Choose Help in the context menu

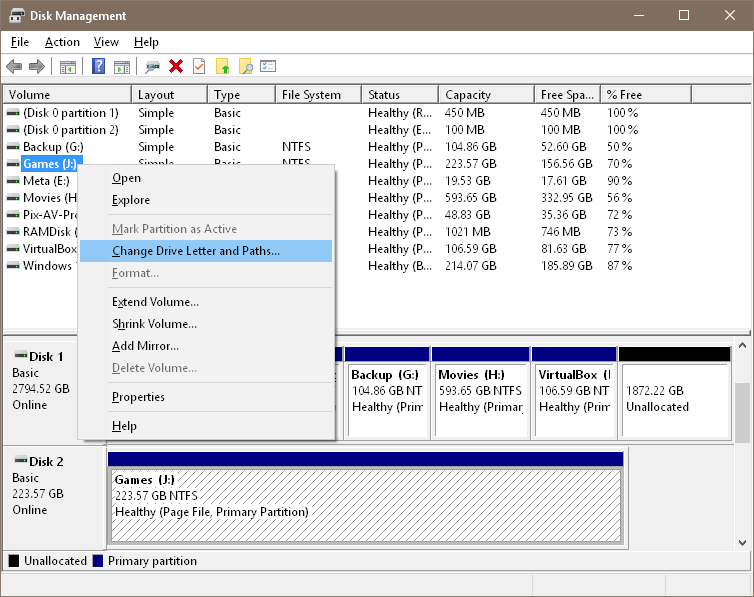click(x=206, y=426)
